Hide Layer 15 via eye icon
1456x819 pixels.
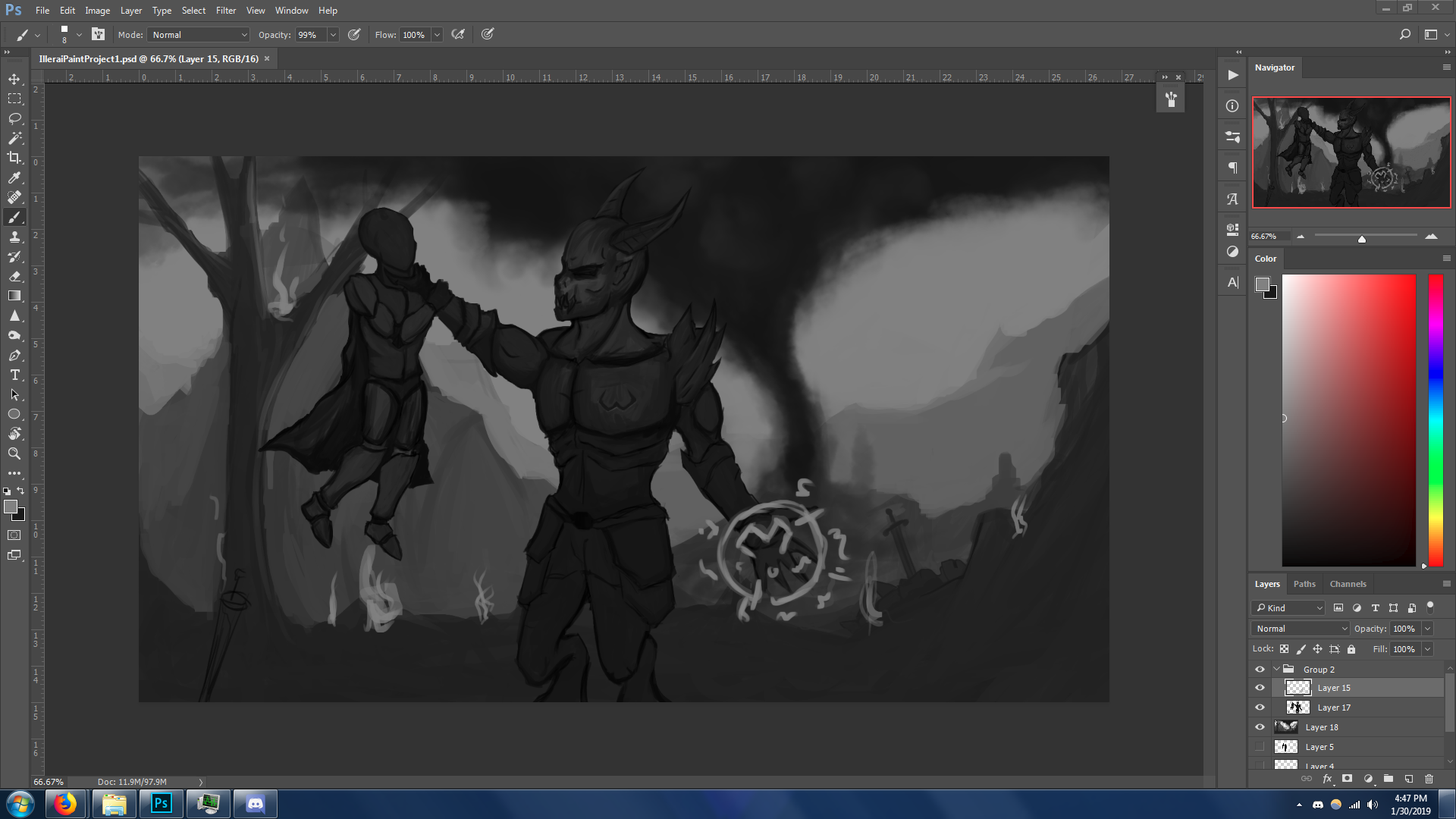[x=1260, y=688]
